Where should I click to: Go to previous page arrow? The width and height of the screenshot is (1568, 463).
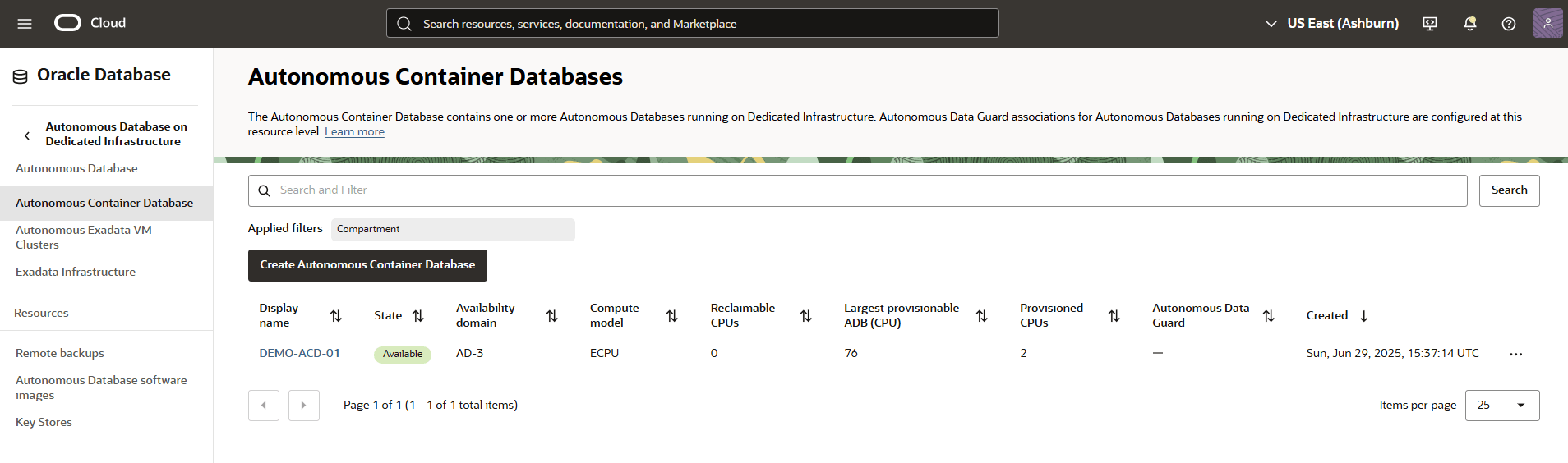point(264,406)
